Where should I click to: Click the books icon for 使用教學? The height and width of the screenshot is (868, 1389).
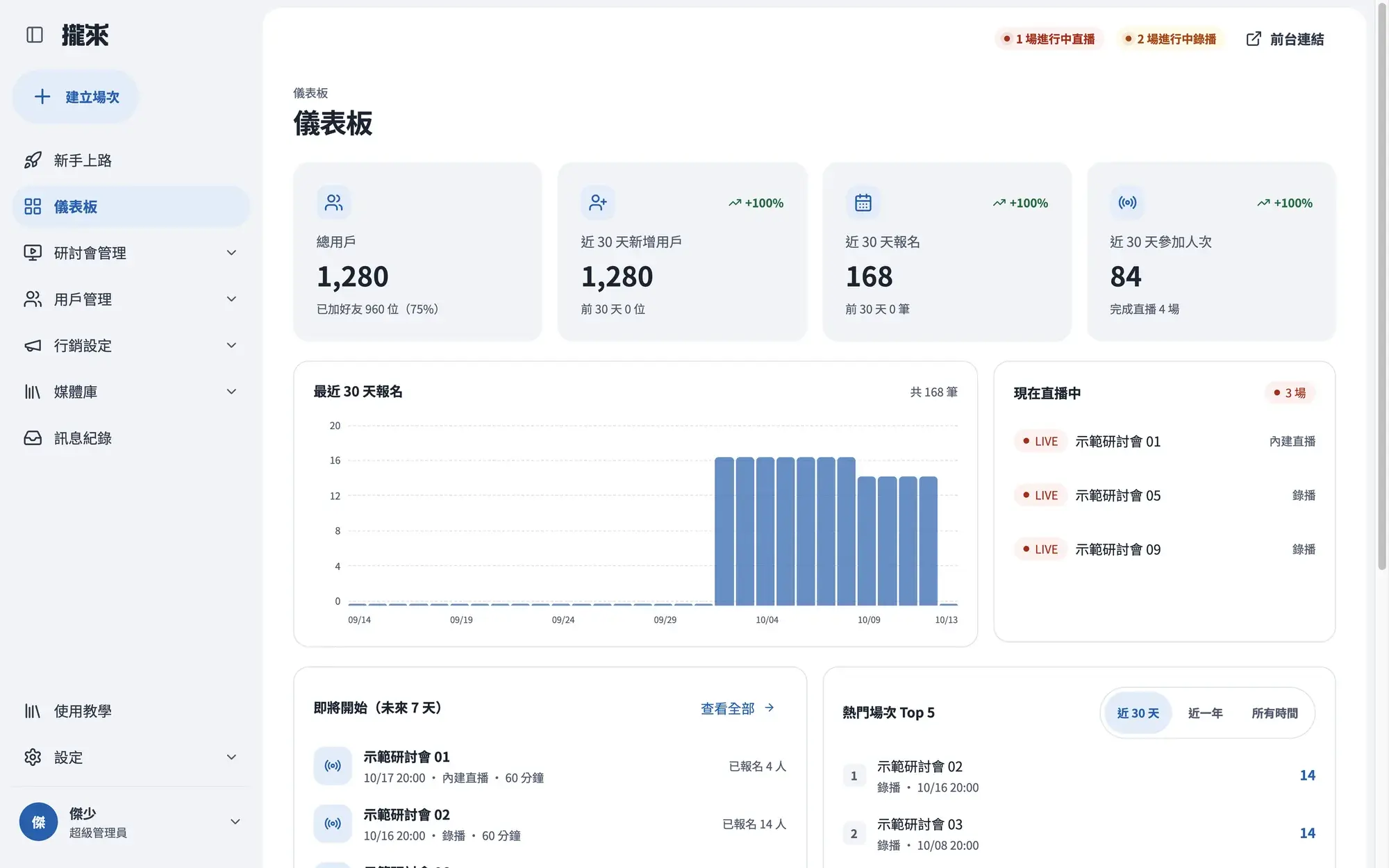coord(33,711)
